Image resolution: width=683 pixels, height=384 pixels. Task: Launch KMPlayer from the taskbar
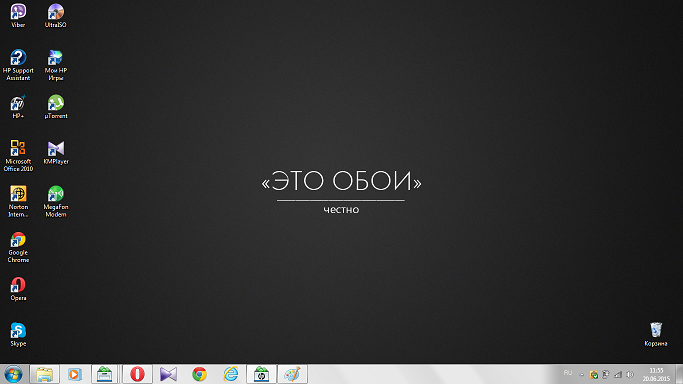168,374
